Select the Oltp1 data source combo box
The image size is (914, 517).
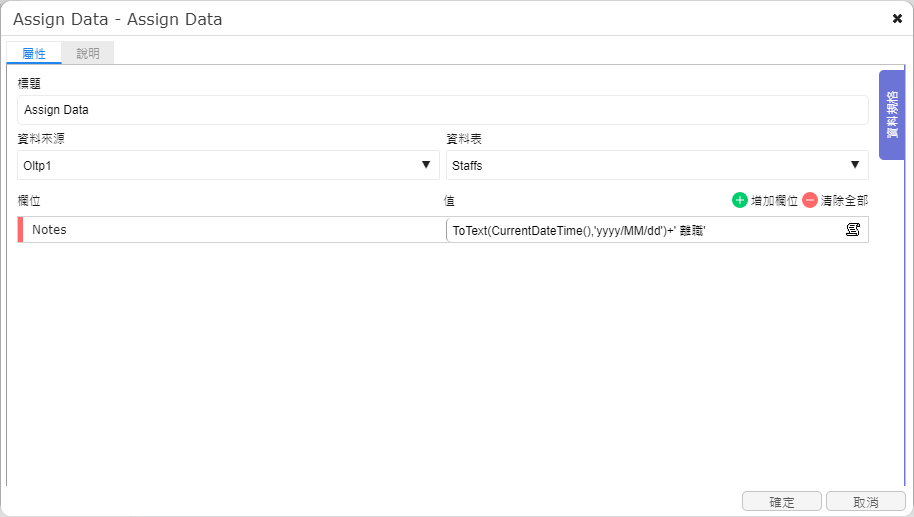tap(228, 165)
